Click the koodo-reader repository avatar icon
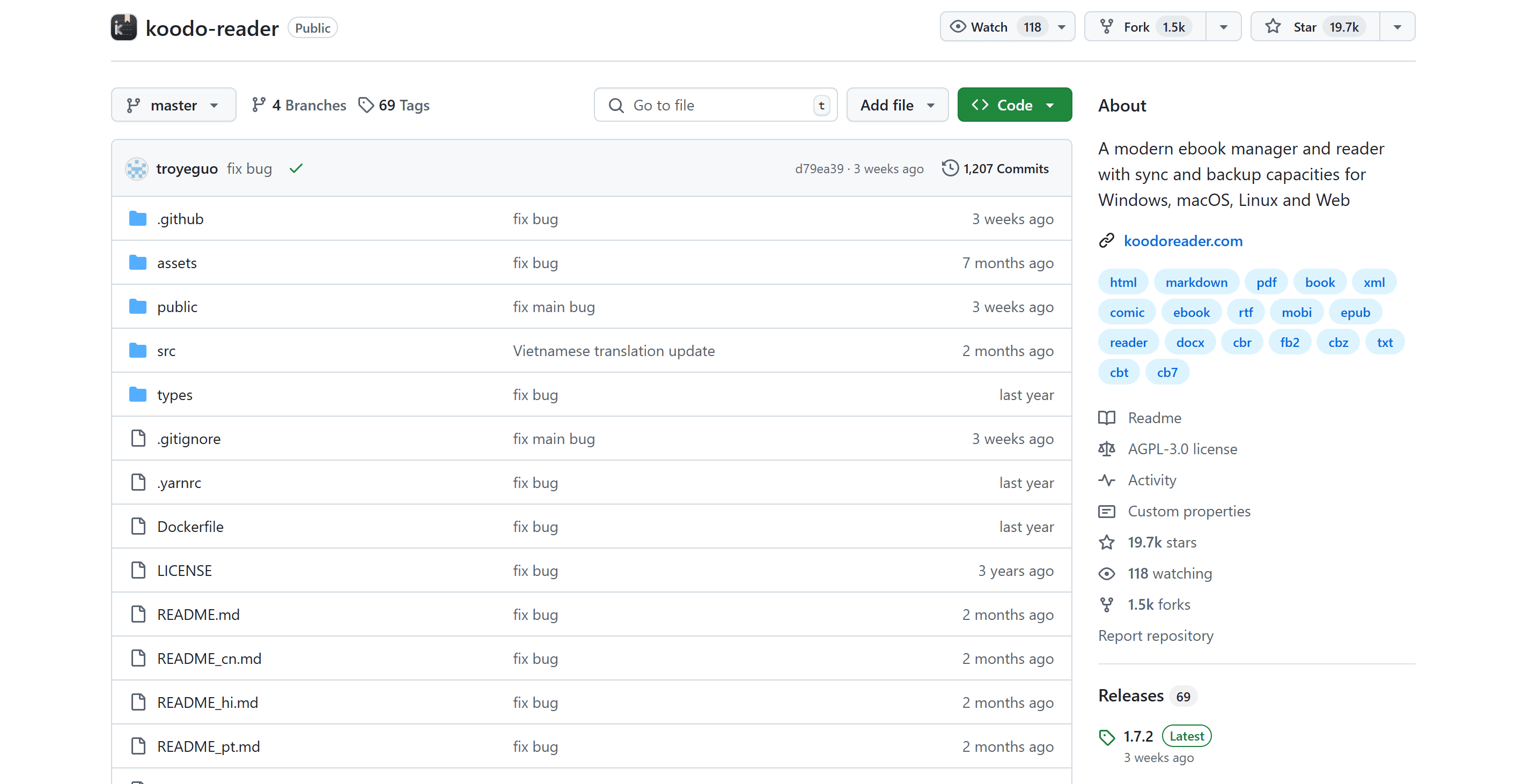This screenshot has height=784, width=1522. pyautogui.click(x=124, y=27)
